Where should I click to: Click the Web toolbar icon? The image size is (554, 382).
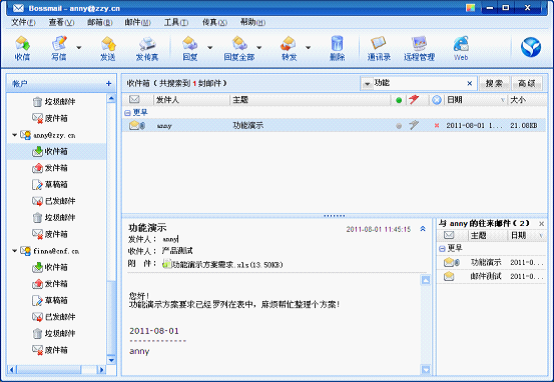point(461,48)
